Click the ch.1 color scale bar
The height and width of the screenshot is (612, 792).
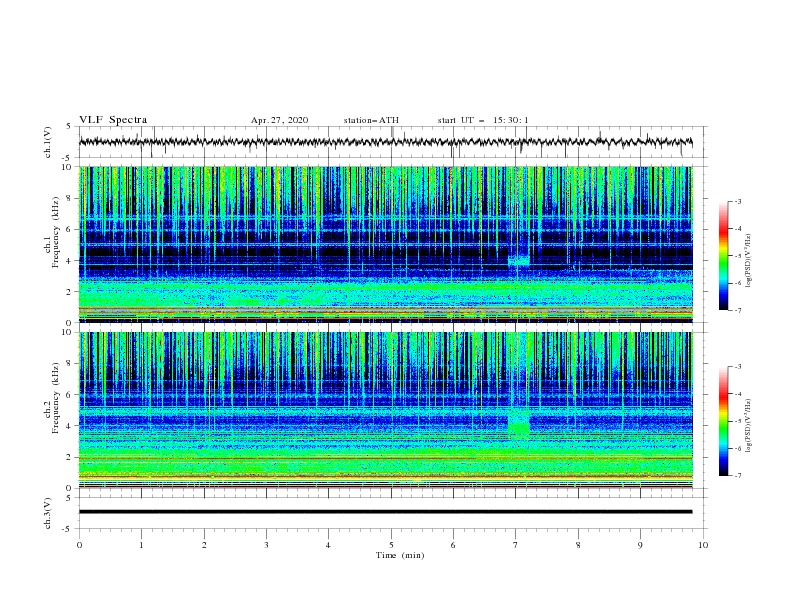(x=723, y=256)
